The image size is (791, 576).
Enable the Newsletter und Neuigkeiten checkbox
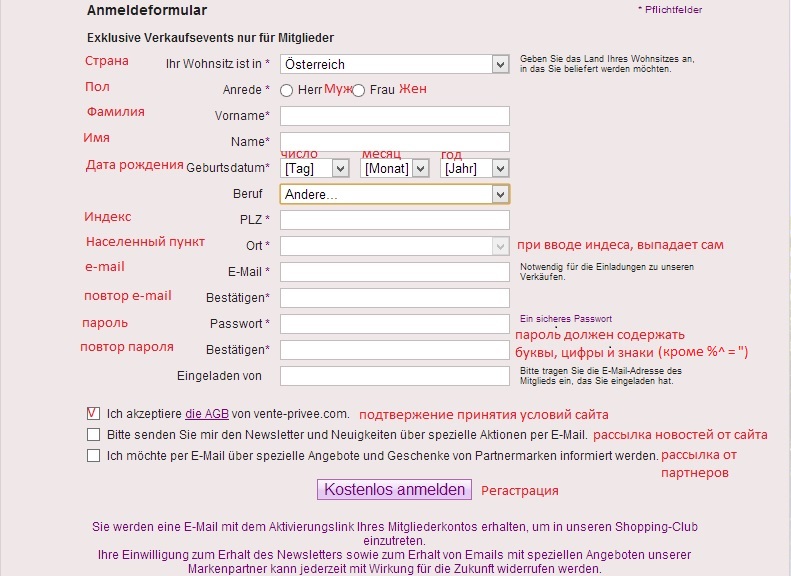tap(93, 435)
